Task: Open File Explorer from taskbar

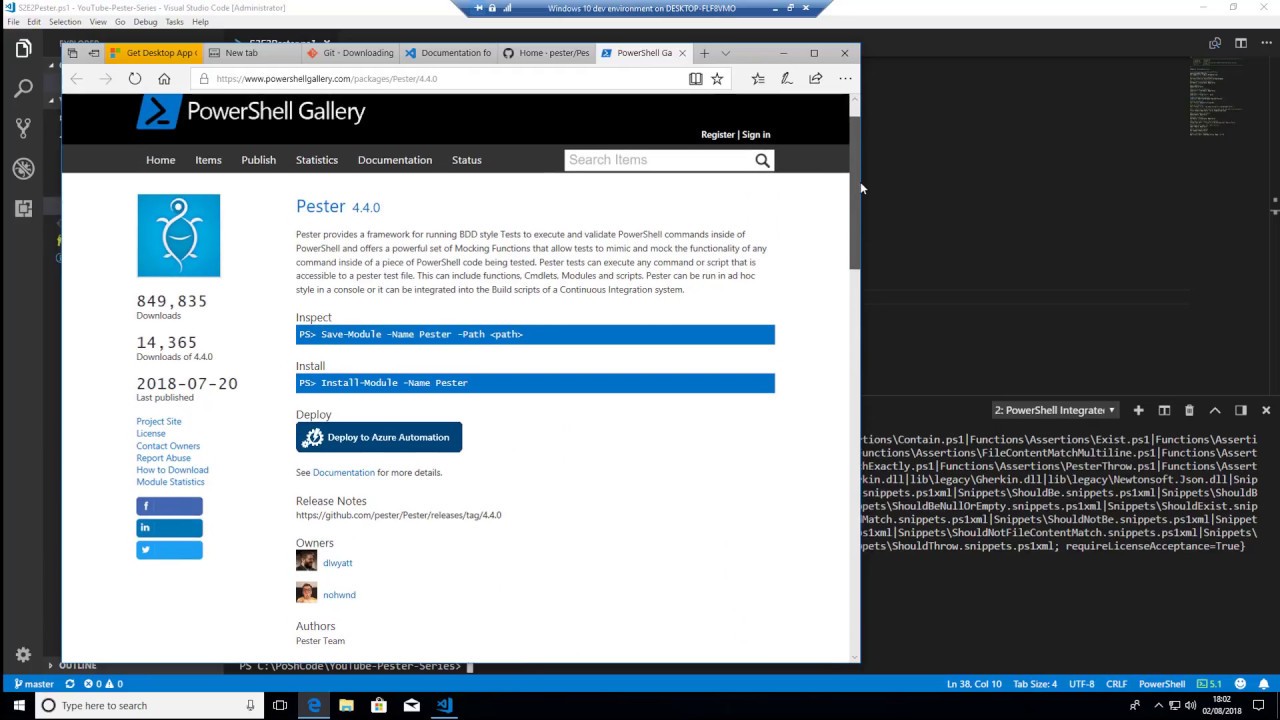Action: (346, 706)
